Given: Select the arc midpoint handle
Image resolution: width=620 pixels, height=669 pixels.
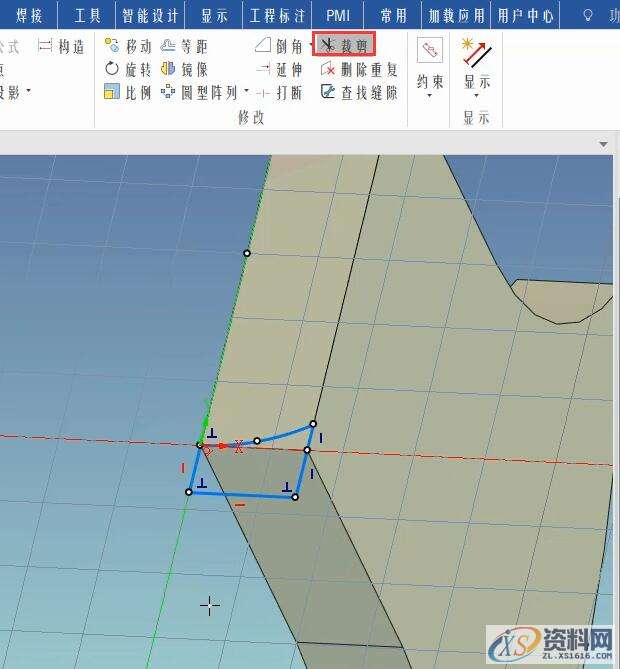Looking at the screenshot, I should [x=257, y=441].
